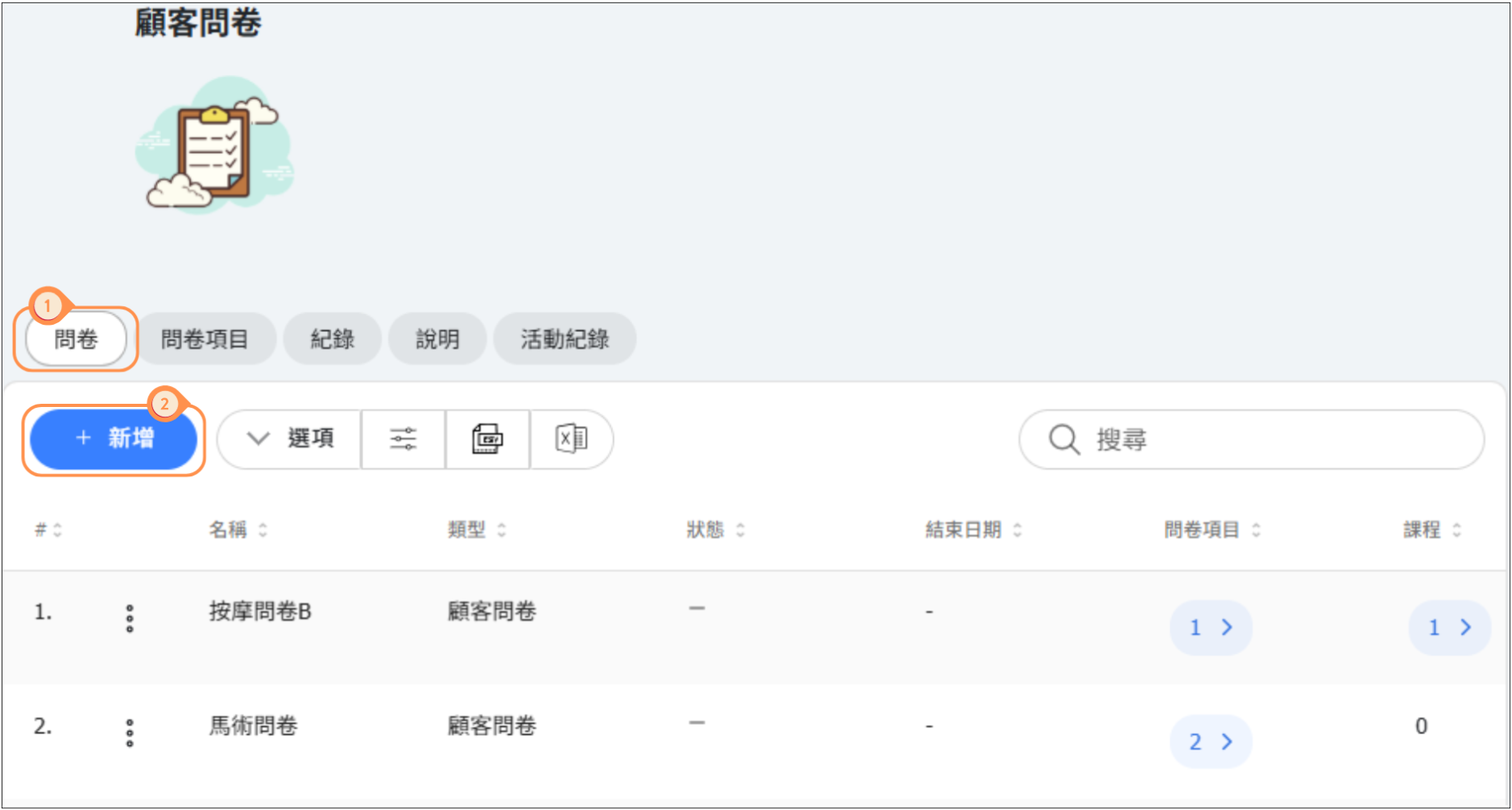Click the search magnifier icon
This screenshot has height=810, width=1512.
pyautogui.click(x=1063, y=440)
